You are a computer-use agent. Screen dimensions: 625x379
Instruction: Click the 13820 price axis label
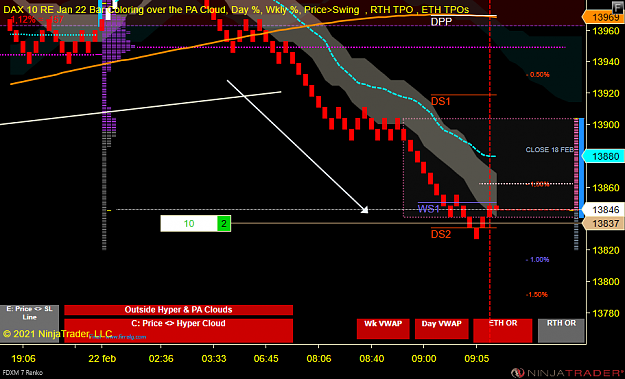coord(606,250)
